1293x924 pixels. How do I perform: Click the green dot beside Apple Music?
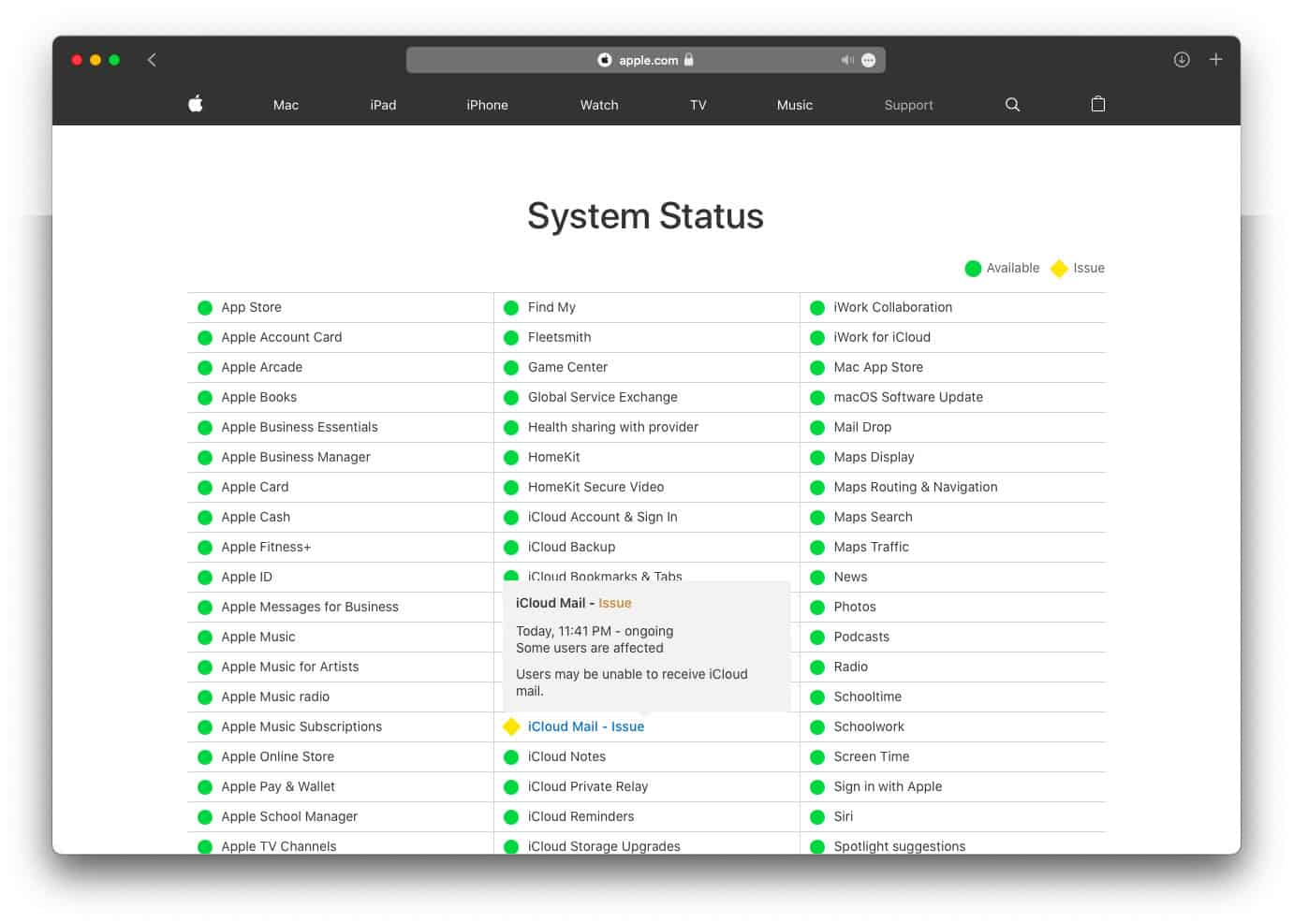205,637
